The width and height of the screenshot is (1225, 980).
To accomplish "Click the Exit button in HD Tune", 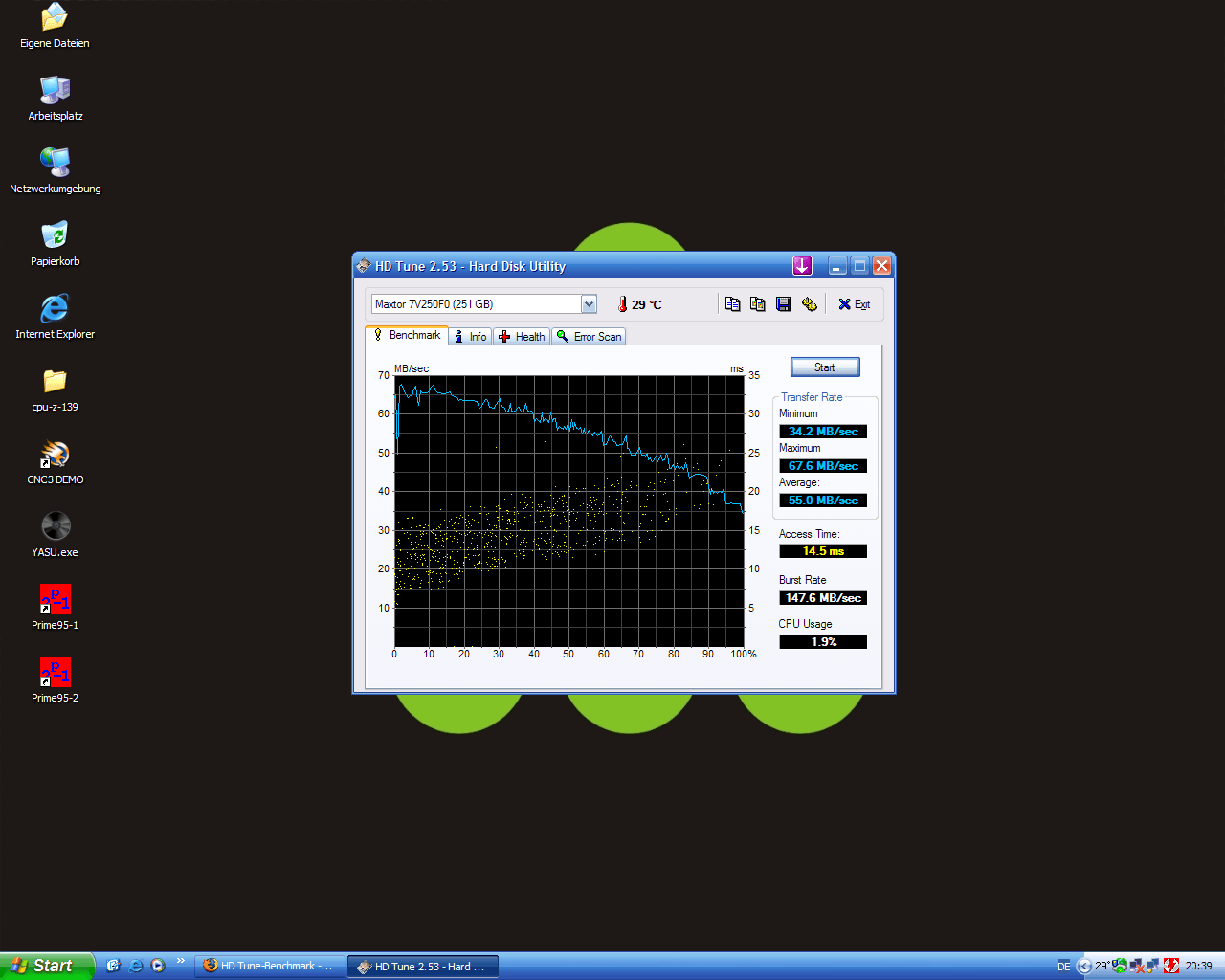I will coord(855,304).
